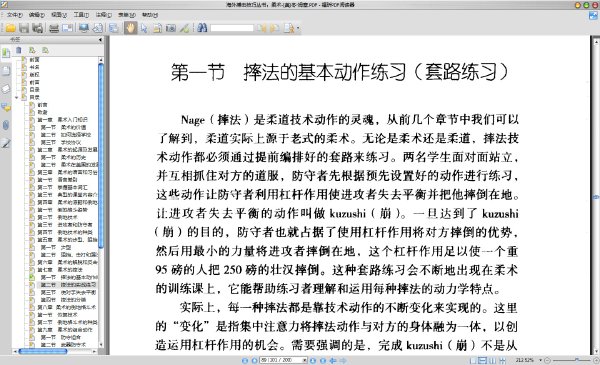Select bookmark 版权
This screenshot has height=365, width=600.
point(34,75)
